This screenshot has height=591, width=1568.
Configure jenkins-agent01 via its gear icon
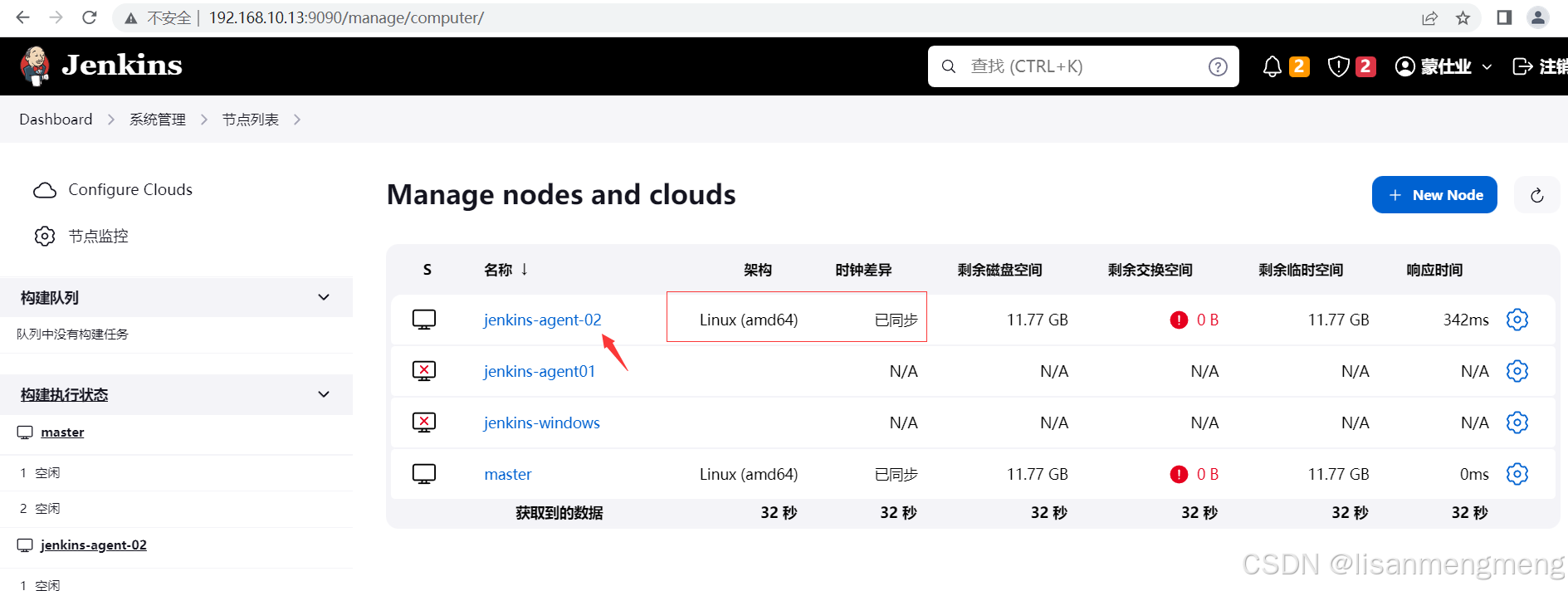point(1517,371)
